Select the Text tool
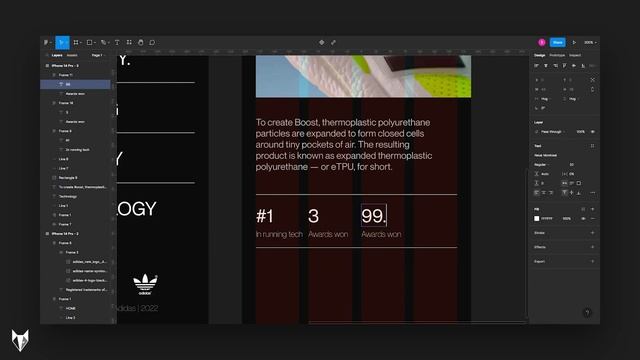The image size is (640, 360). [x=117, y=42]
